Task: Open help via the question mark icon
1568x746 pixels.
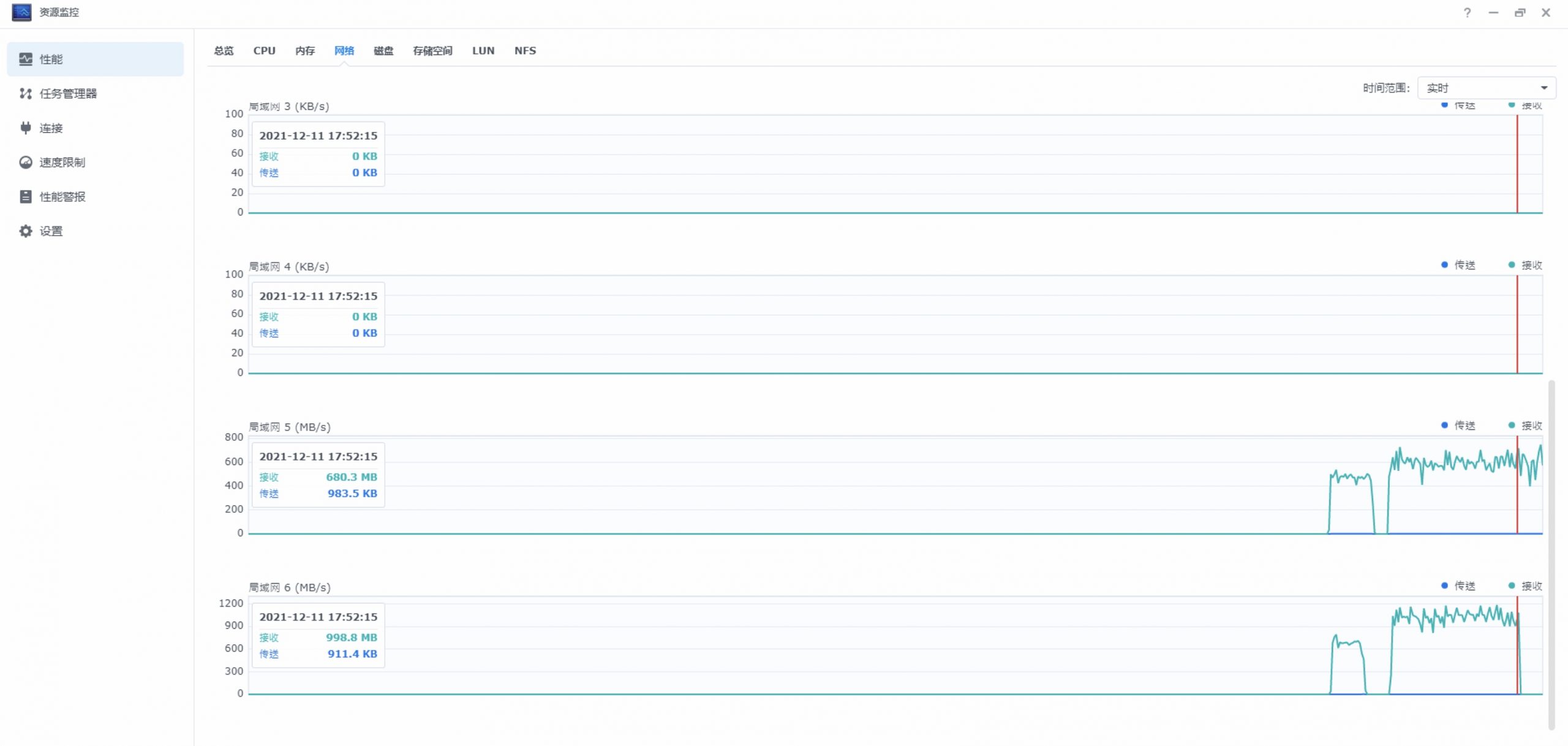Action: point(1467,12)
